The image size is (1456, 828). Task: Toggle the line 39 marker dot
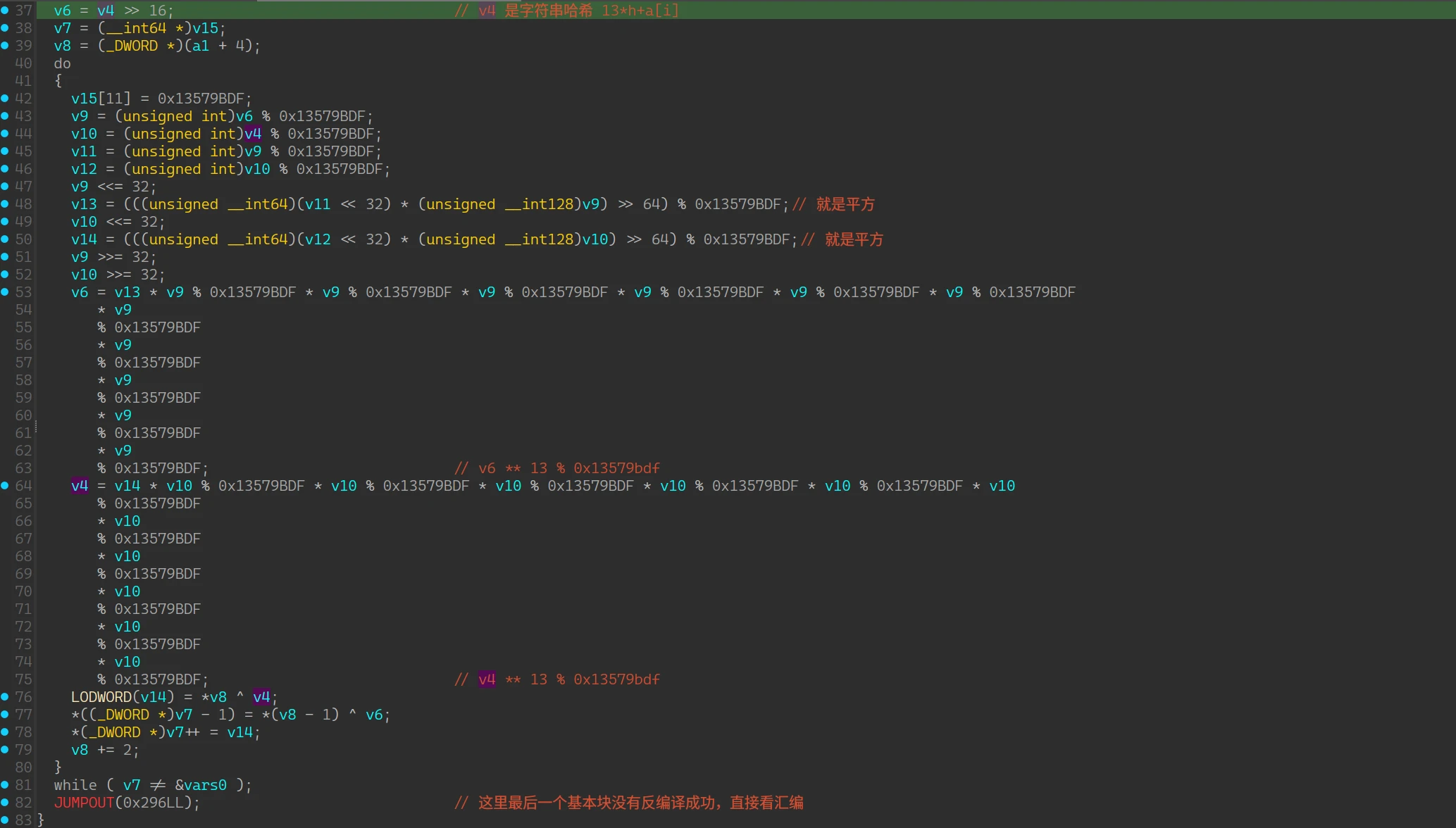5,45
